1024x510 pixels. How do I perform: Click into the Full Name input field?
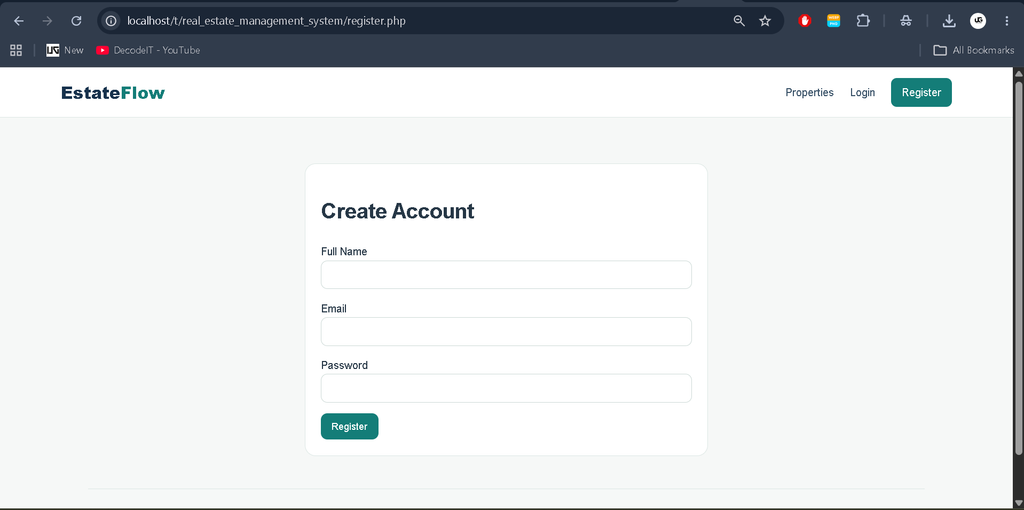coord(506,275)
